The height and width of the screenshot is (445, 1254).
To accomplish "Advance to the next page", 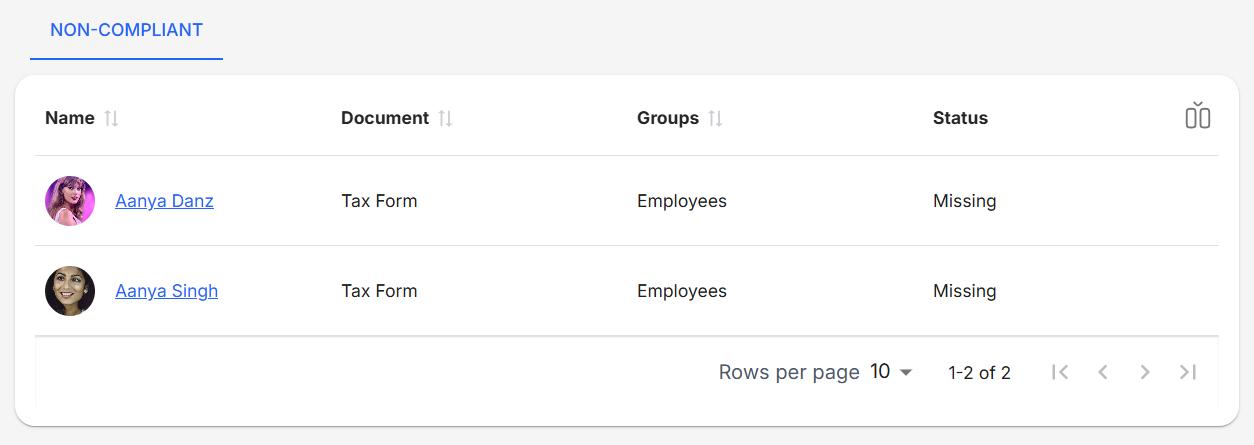I will pyautogui.click(x=1145, y=372).
